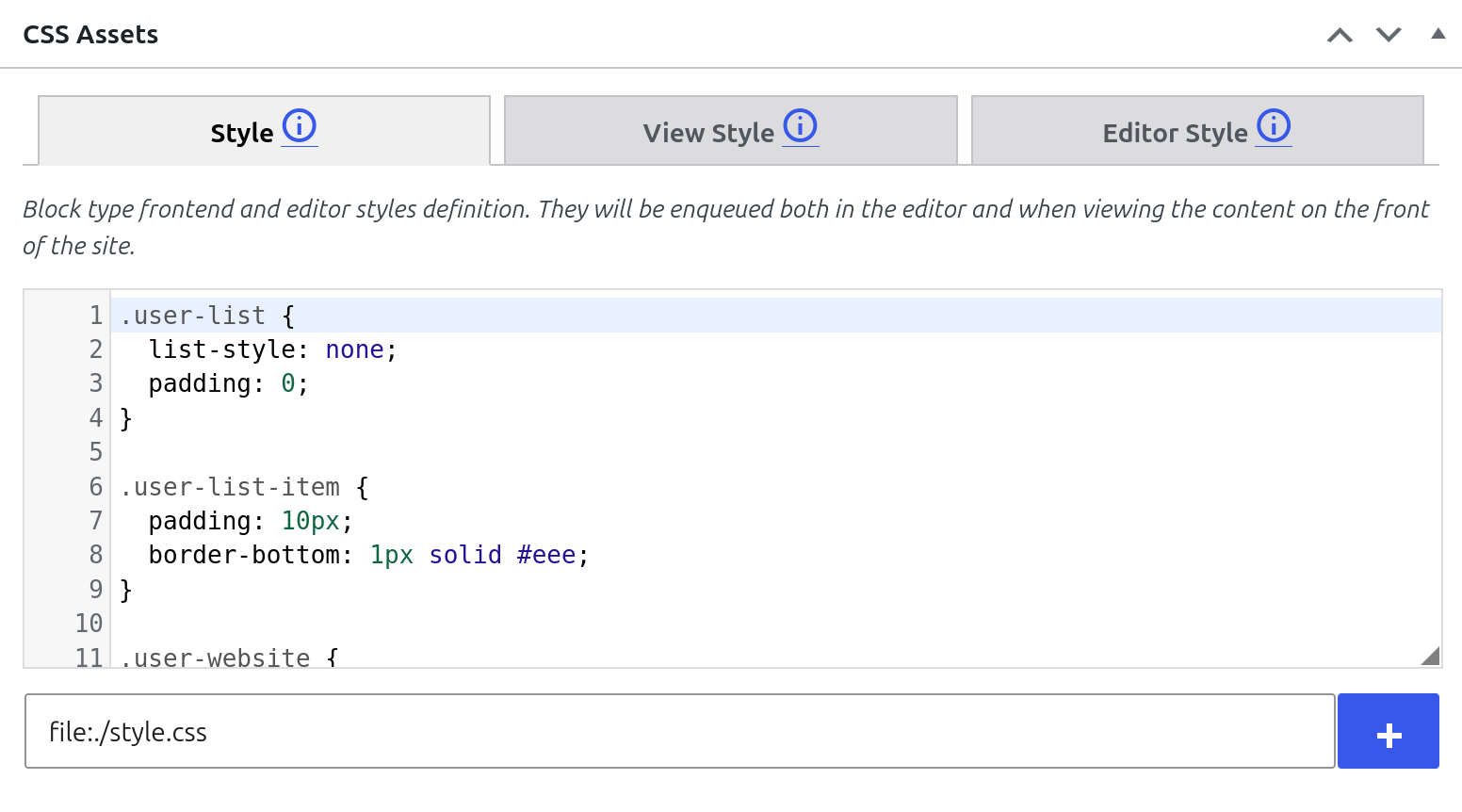This screenshot has width=1462, height=812.
Task: Click the block styles description text
Action: (x=726, y=227)
